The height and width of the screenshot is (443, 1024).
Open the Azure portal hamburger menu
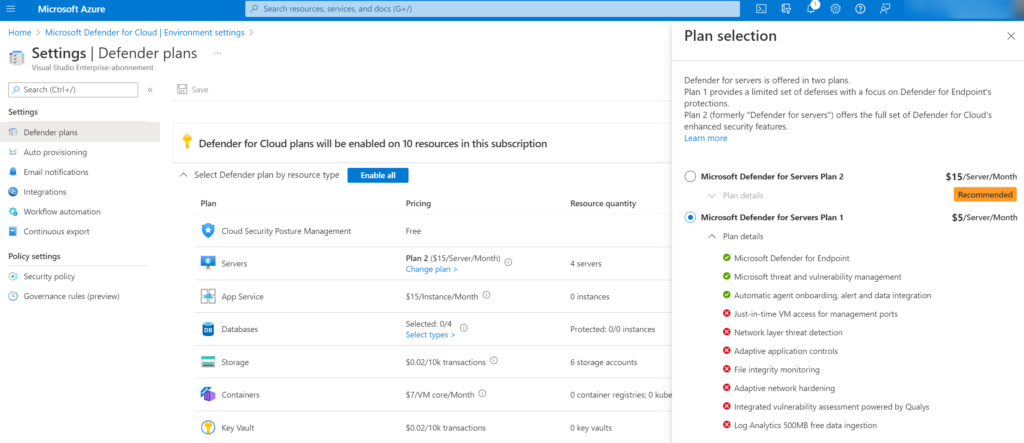click(10, 9)
